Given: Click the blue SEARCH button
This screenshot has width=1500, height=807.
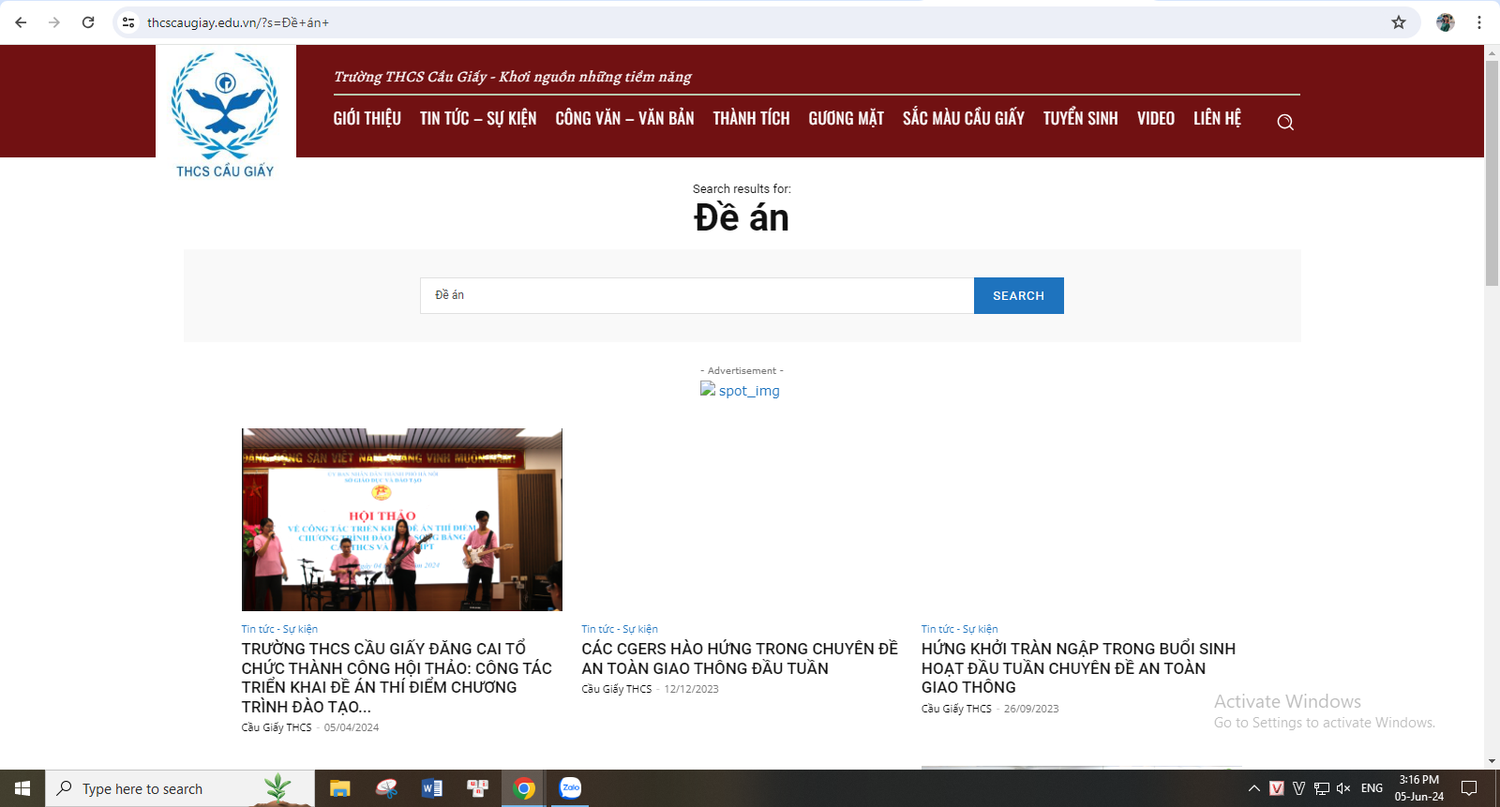Looking at the screenshot, I should (x=1018, y=296).
